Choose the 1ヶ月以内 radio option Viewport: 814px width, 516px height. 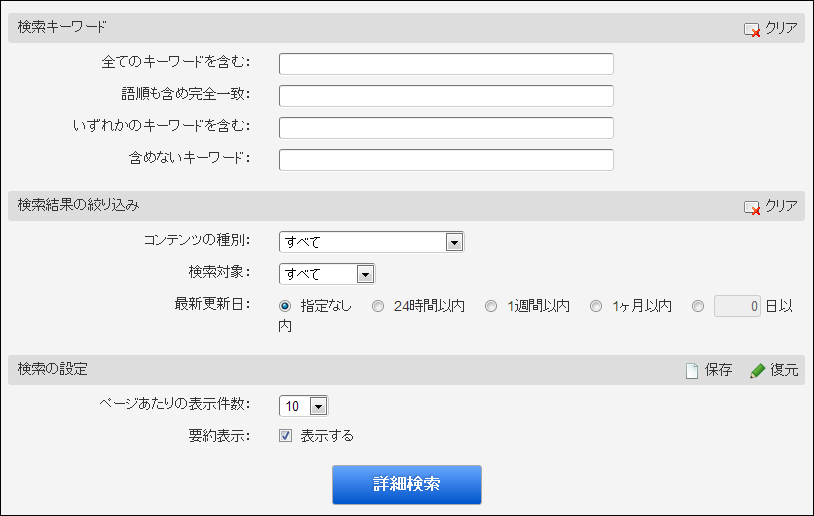[596, 306]
